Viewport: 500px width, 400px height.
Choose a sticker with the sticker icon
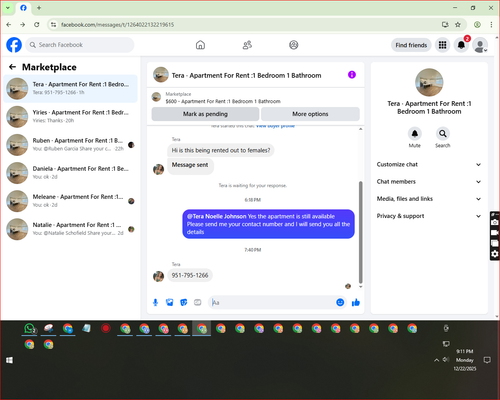[184, 302]
